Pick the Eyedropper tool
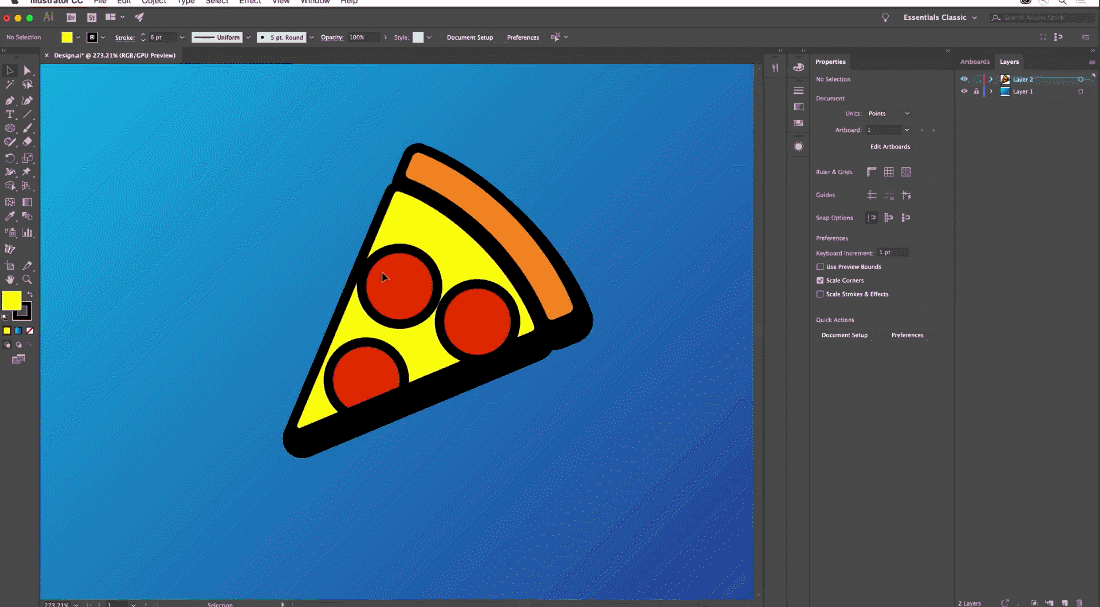Image resolution: width=1100 pixels, height=607 pixels. click(10, 216)
